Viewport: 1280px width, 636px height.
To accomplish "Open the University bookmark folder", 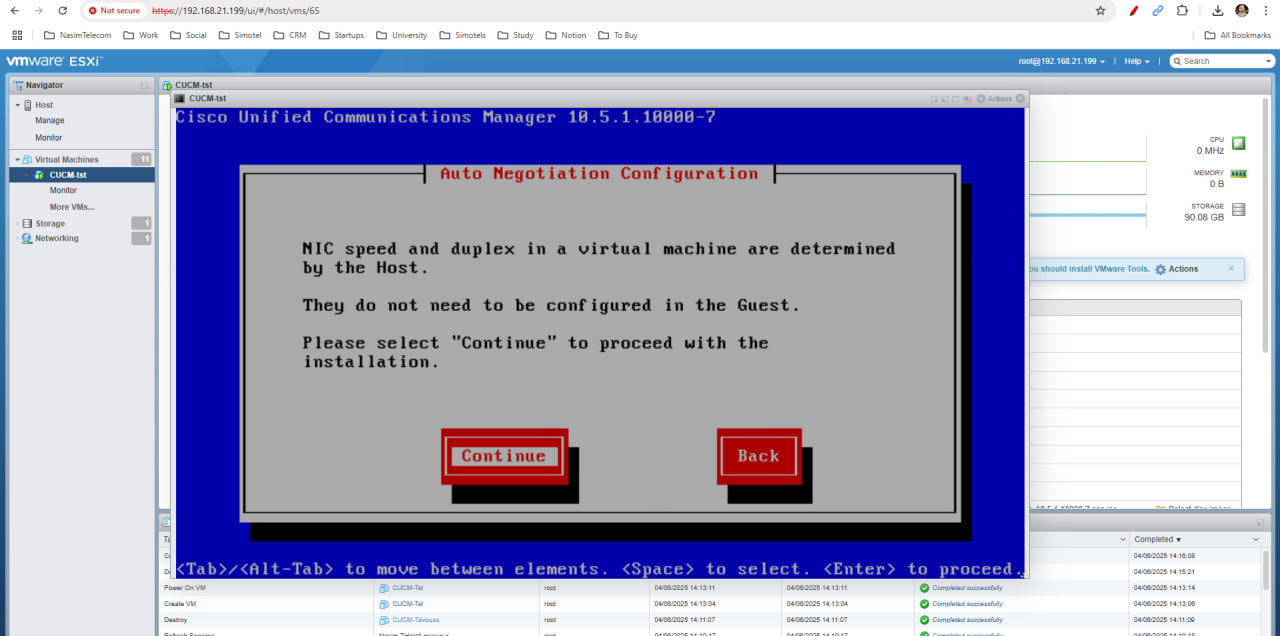I will (x=401, y=35).
